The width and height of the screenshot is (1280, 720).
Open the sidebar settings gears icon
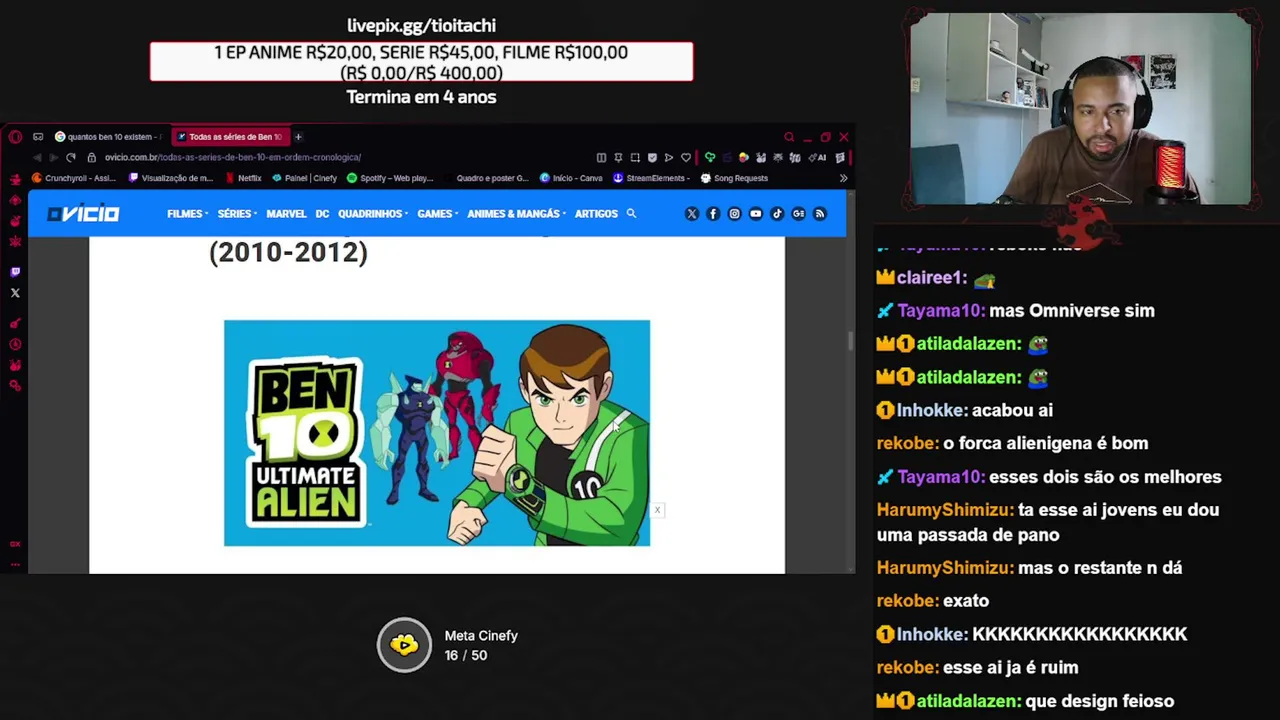(x=15, y=385)
